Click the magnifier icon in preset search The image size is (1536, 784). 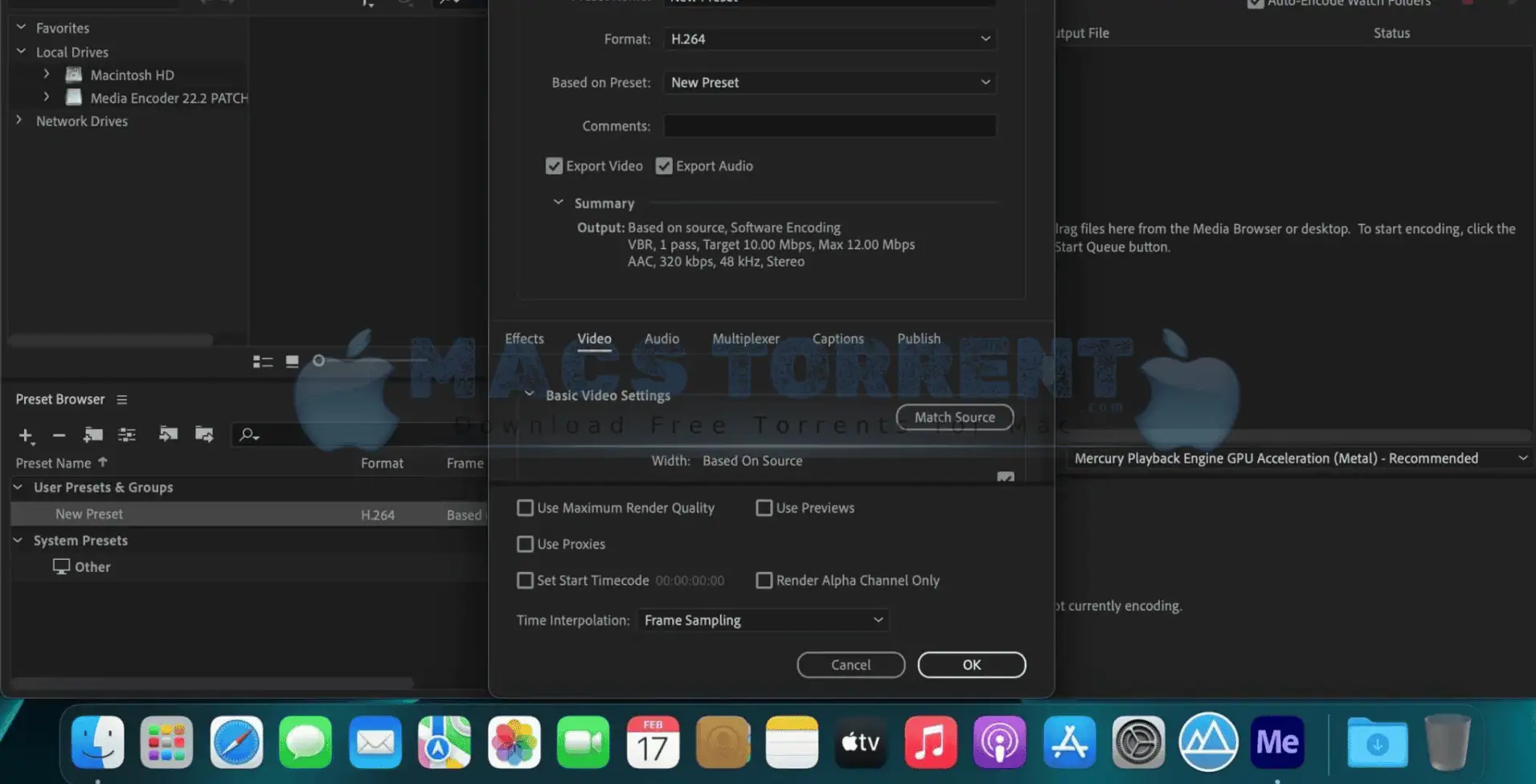(248, 435)
